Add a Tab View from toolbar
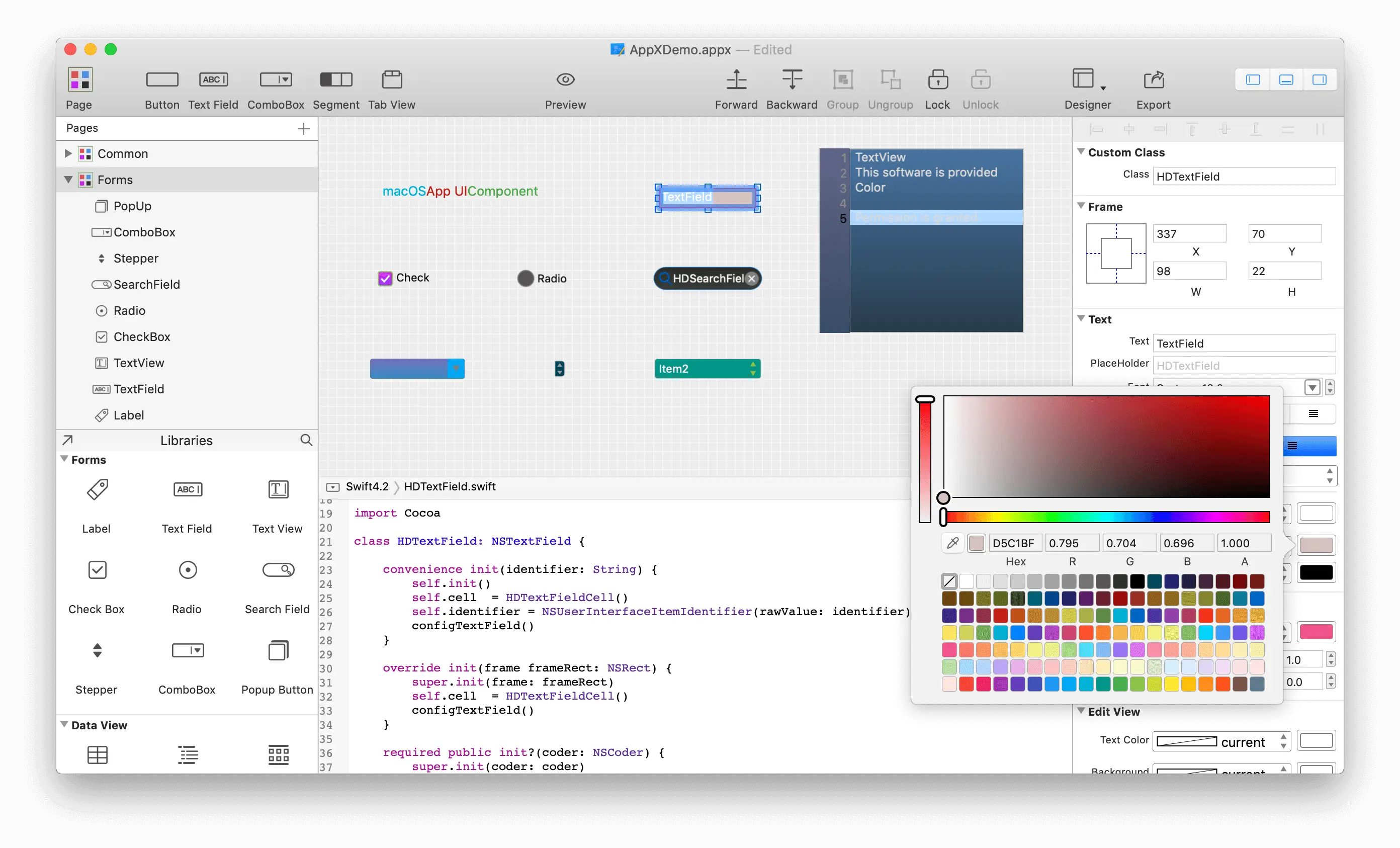The image size is (1400, 848). 391,79
